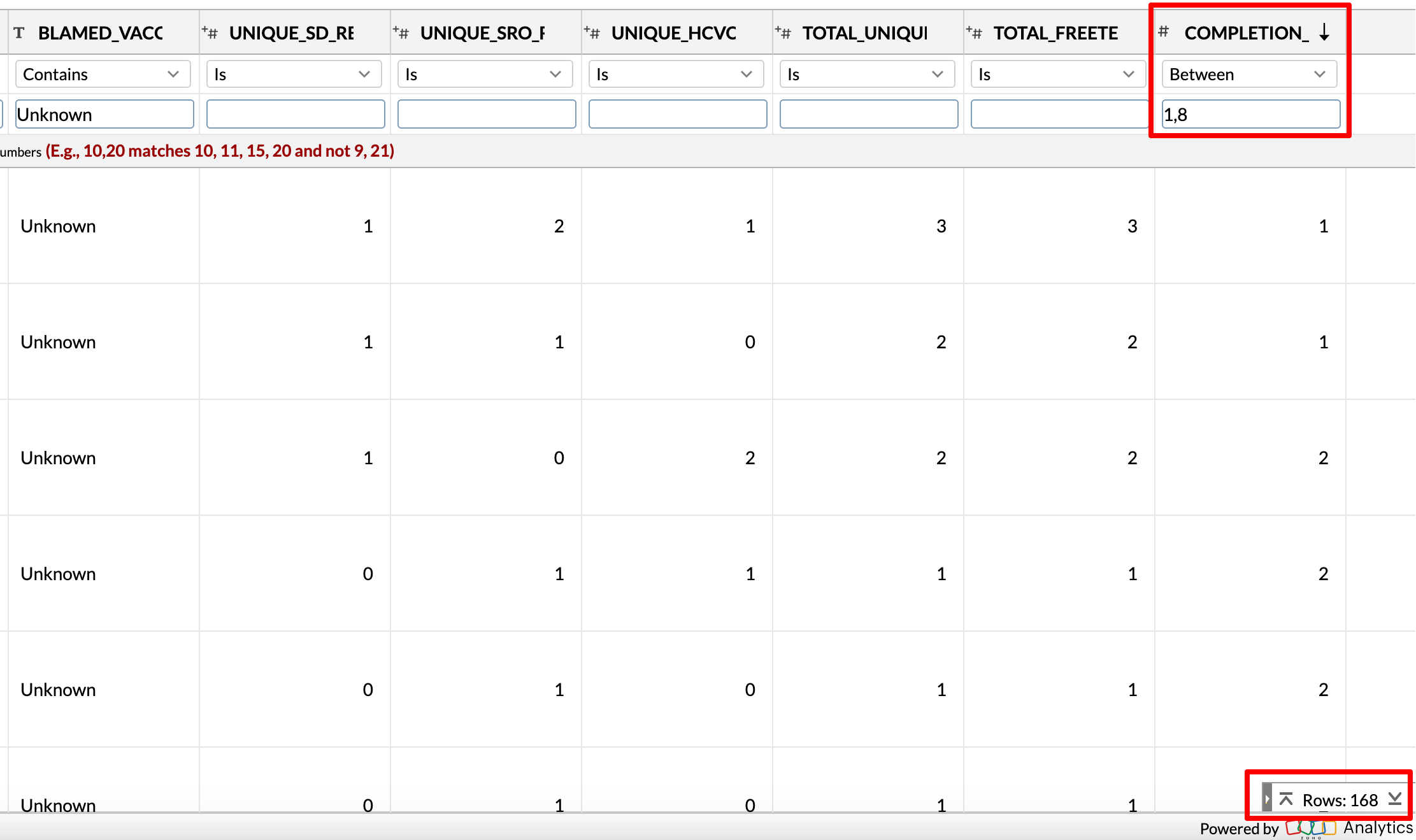Viewport: 1416px width, 840px height.
Task: Click filter field containing Unknown
Action: tap(104, 115)
